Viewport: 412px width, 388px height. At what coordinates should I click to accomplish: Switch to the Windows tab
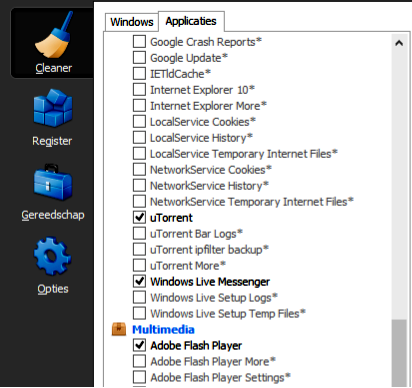coord(132,22)
